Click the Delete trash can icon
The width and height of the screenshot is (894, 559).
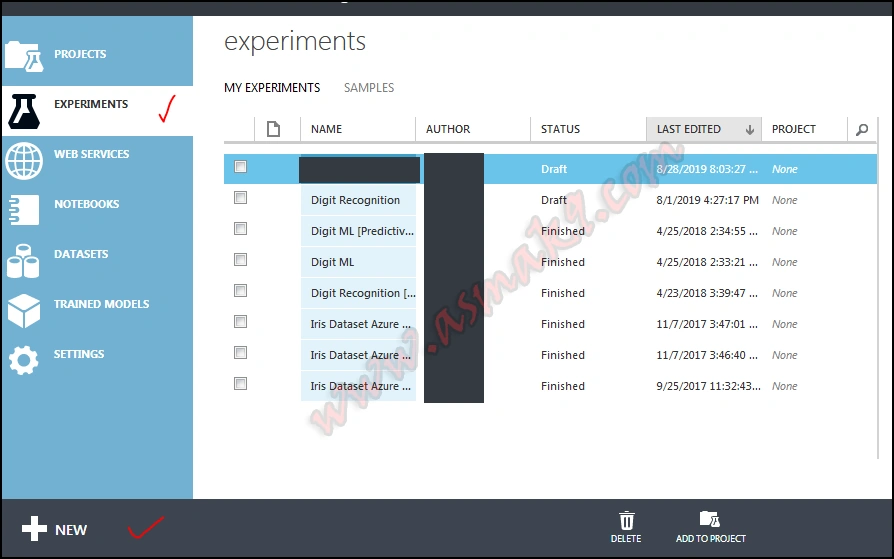click(x=627, y=520)
